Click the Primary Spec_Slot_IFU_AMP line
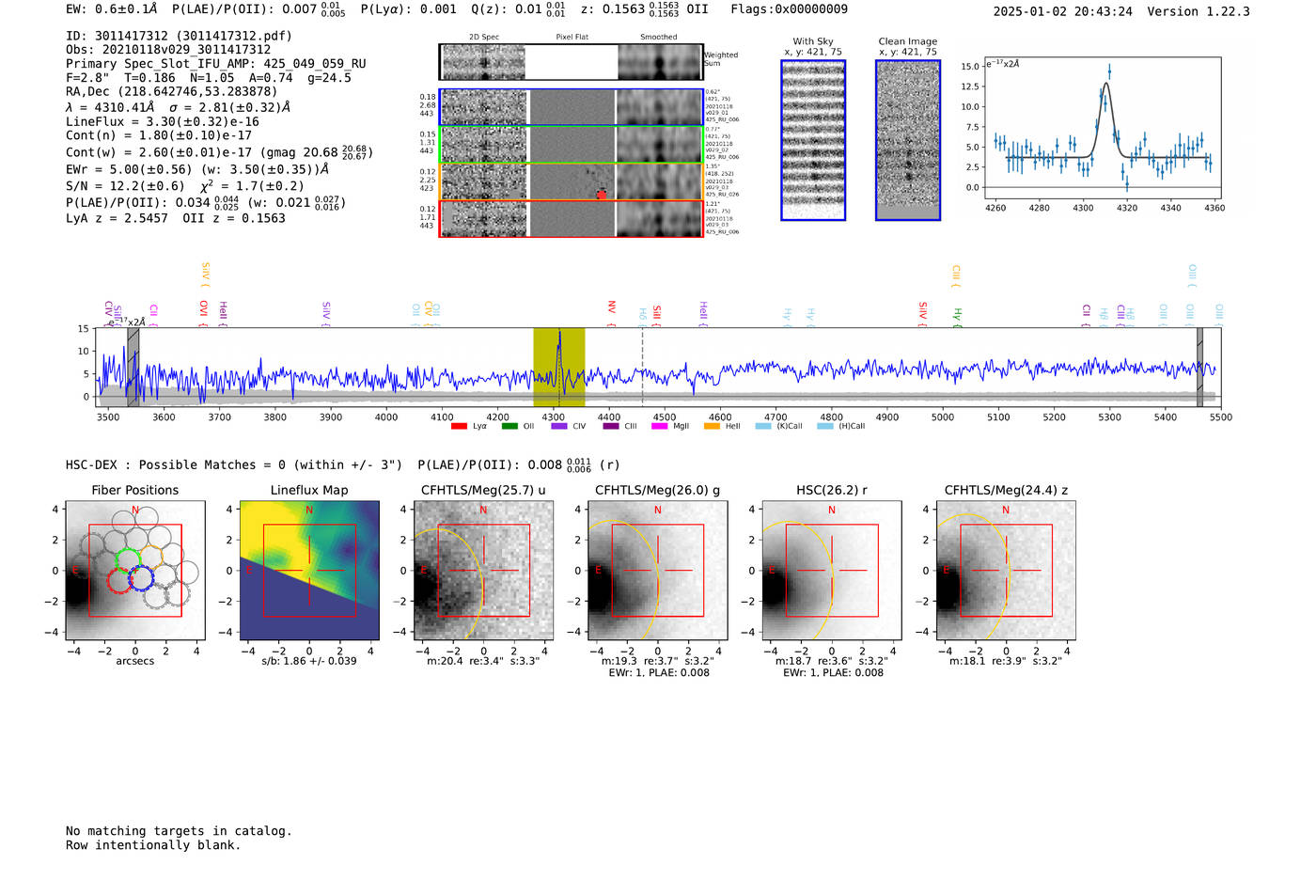1316x896 pixels. (216, 64)
